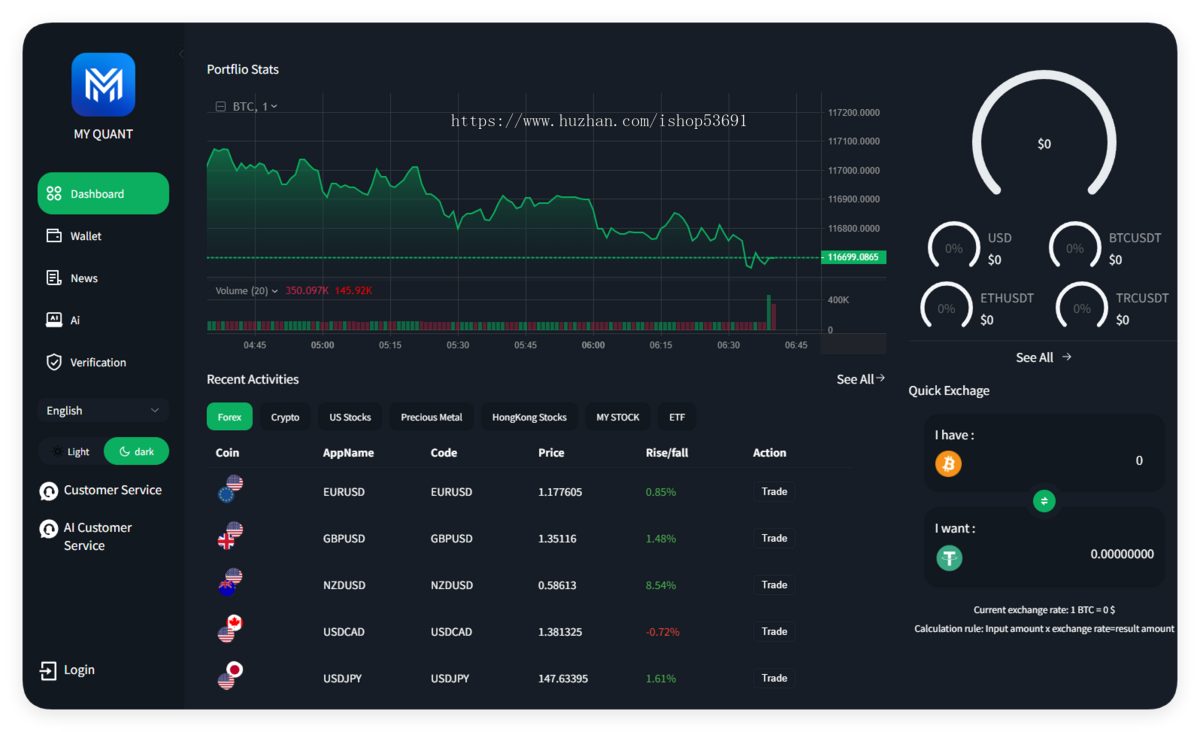Collapse the sidebar with the chevron
The image size is (1200, 732).
coord(181,53)
